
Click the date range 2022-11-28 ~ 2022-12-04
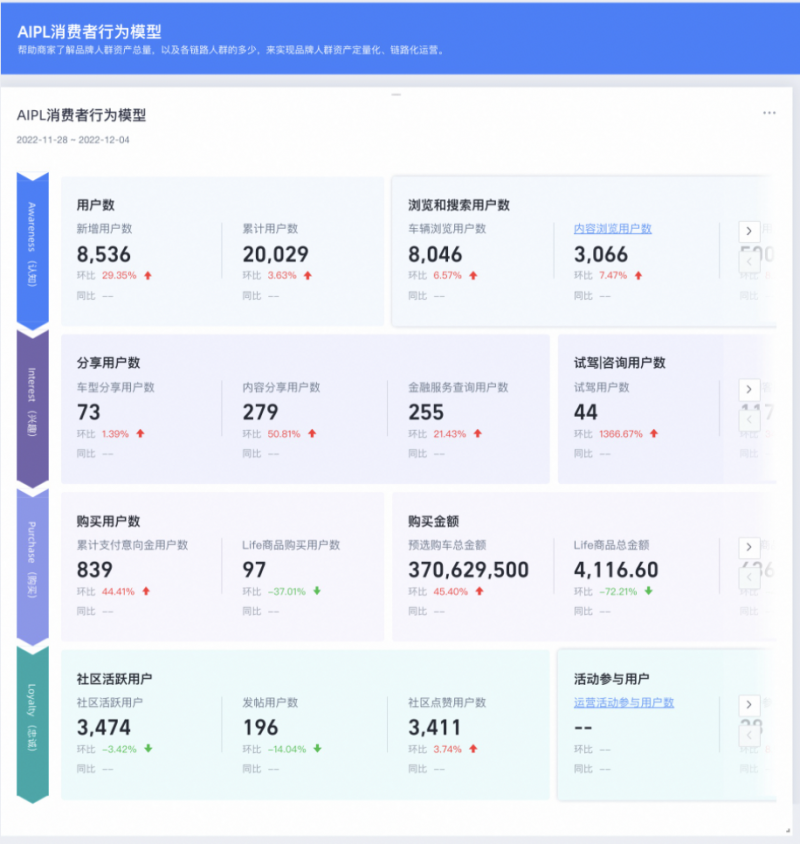(x=73, y=140)
